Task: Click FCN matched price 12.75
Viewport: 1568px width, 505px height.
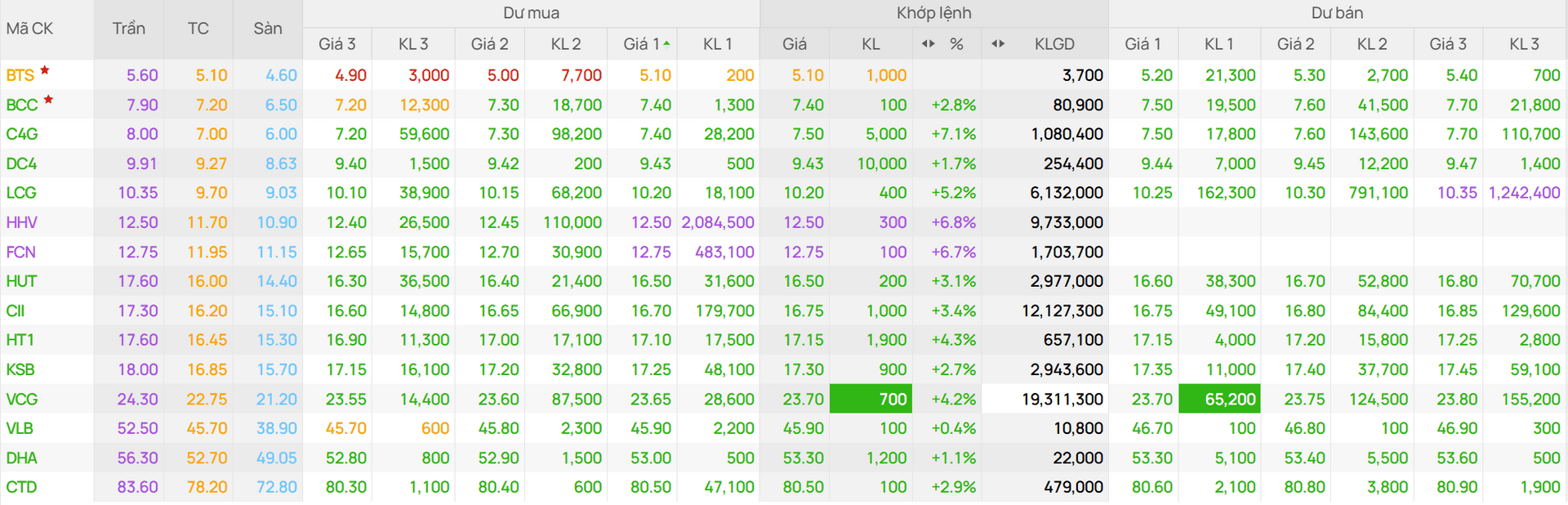Action: click(804, 252)
